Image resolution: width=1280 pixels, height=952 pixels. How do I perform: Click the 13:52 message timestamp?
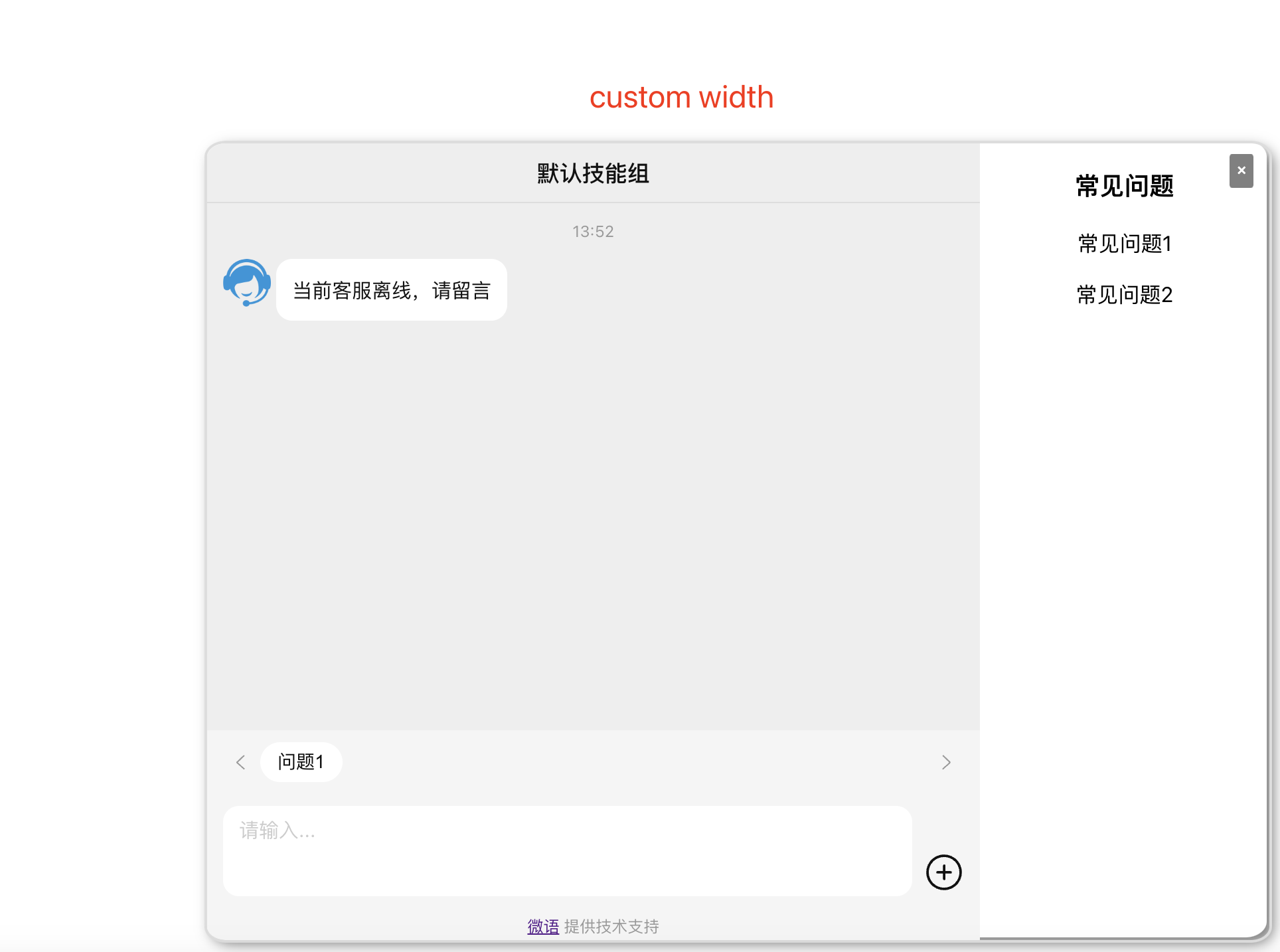593,232
